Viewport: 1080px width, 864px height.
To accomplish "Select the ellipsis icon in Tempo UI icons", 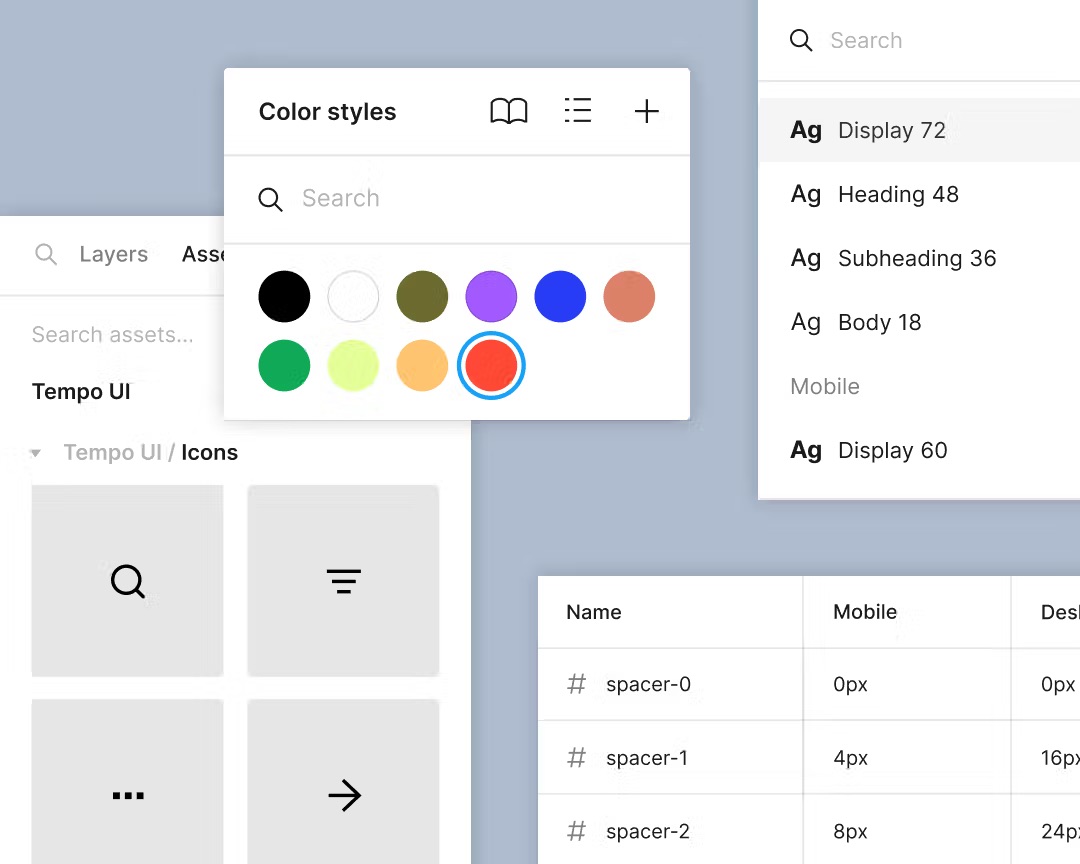I will click(127, 795).
